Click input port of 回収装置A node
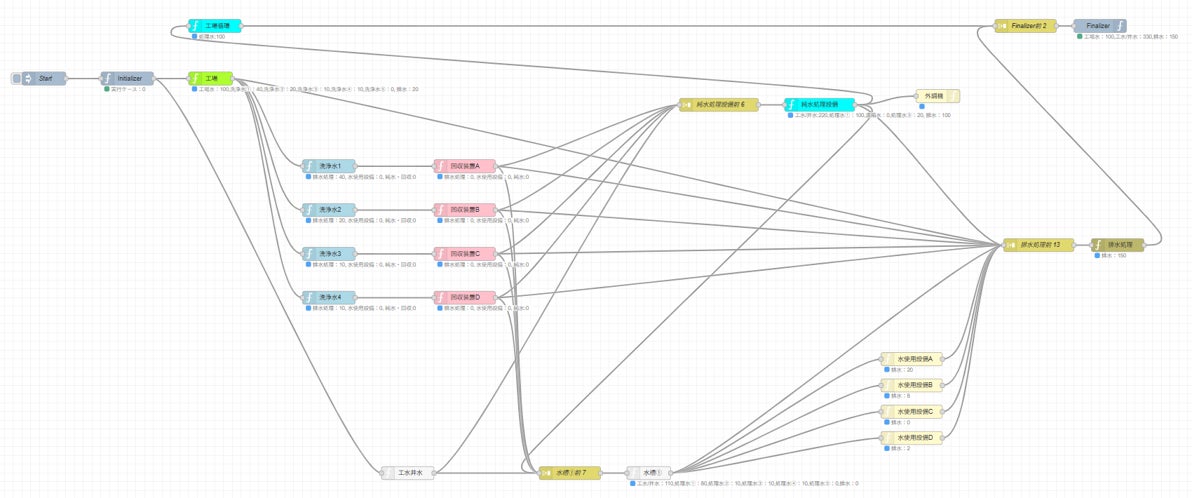 click(x=433, y=166)
